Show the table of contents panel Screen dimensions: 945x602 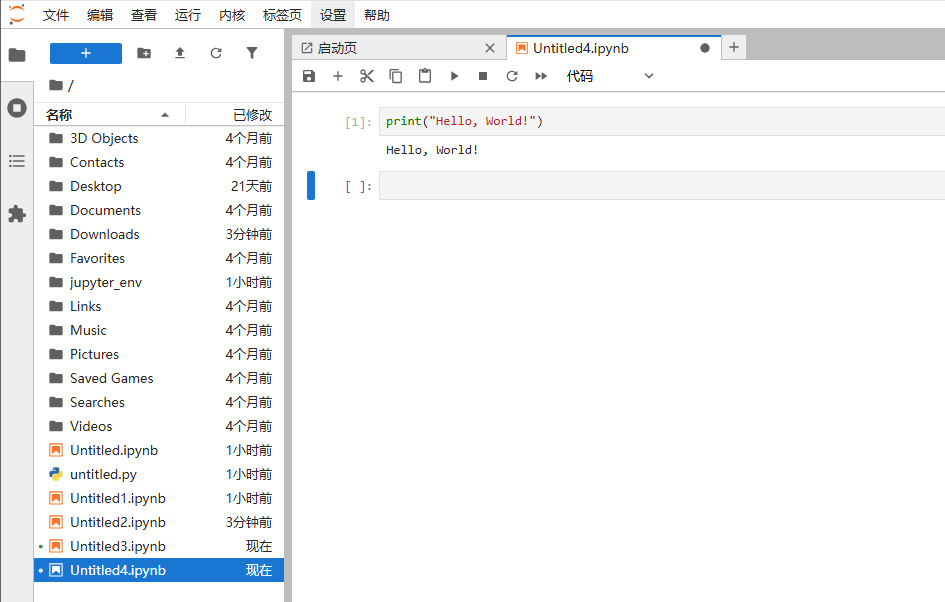pyautogui.click(x=17, y=161)
